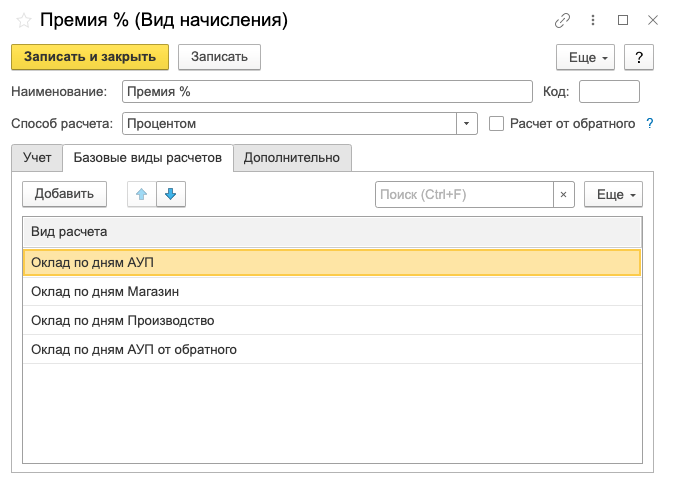Copy link using the chain icon
Viewport: 674px width, 485px height.
pos(562,20)
